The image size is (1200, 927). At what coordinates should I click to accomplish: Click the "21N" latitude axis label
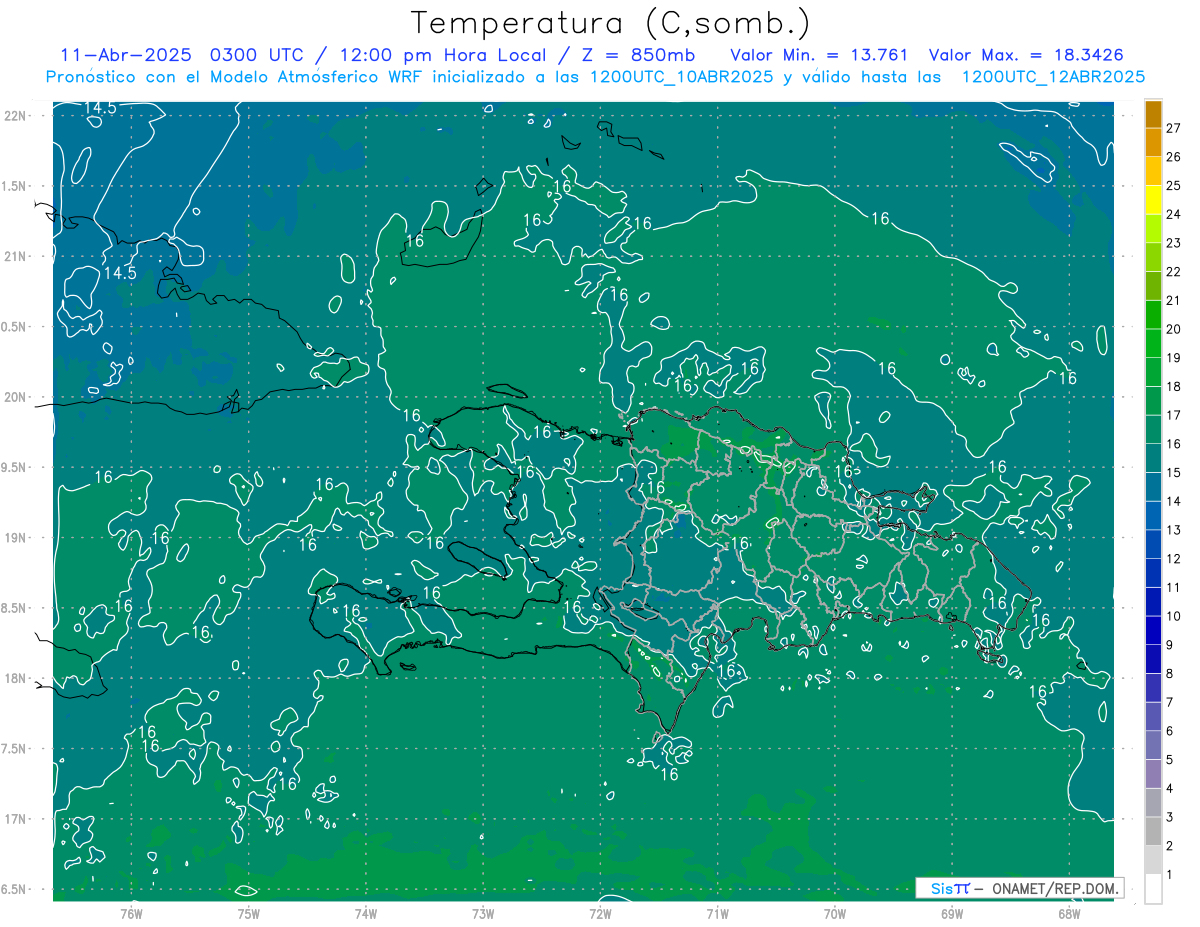point(17,256)
